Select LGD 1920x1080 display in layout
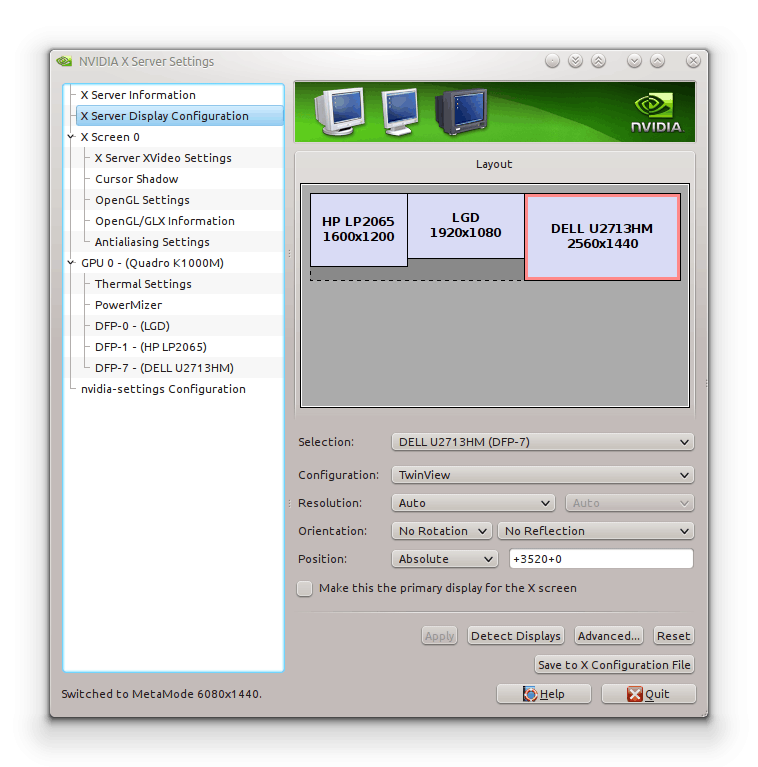758x767 pixels. tap(466, 226)
